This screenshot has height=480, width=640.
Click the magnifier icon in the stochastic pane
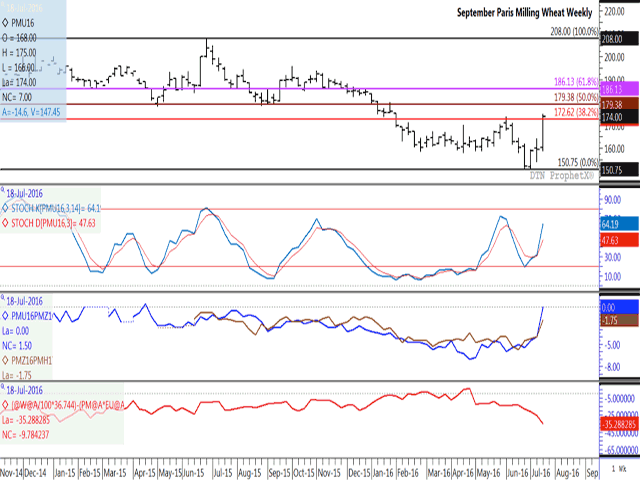point(3,191)
